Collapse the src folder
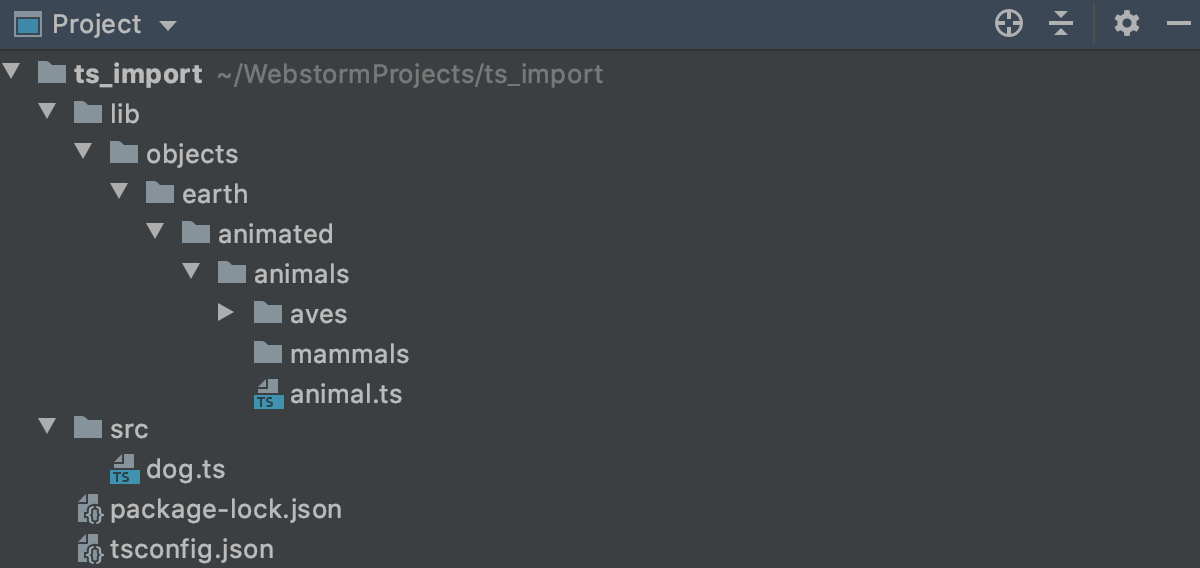 (x=47, y=428)
